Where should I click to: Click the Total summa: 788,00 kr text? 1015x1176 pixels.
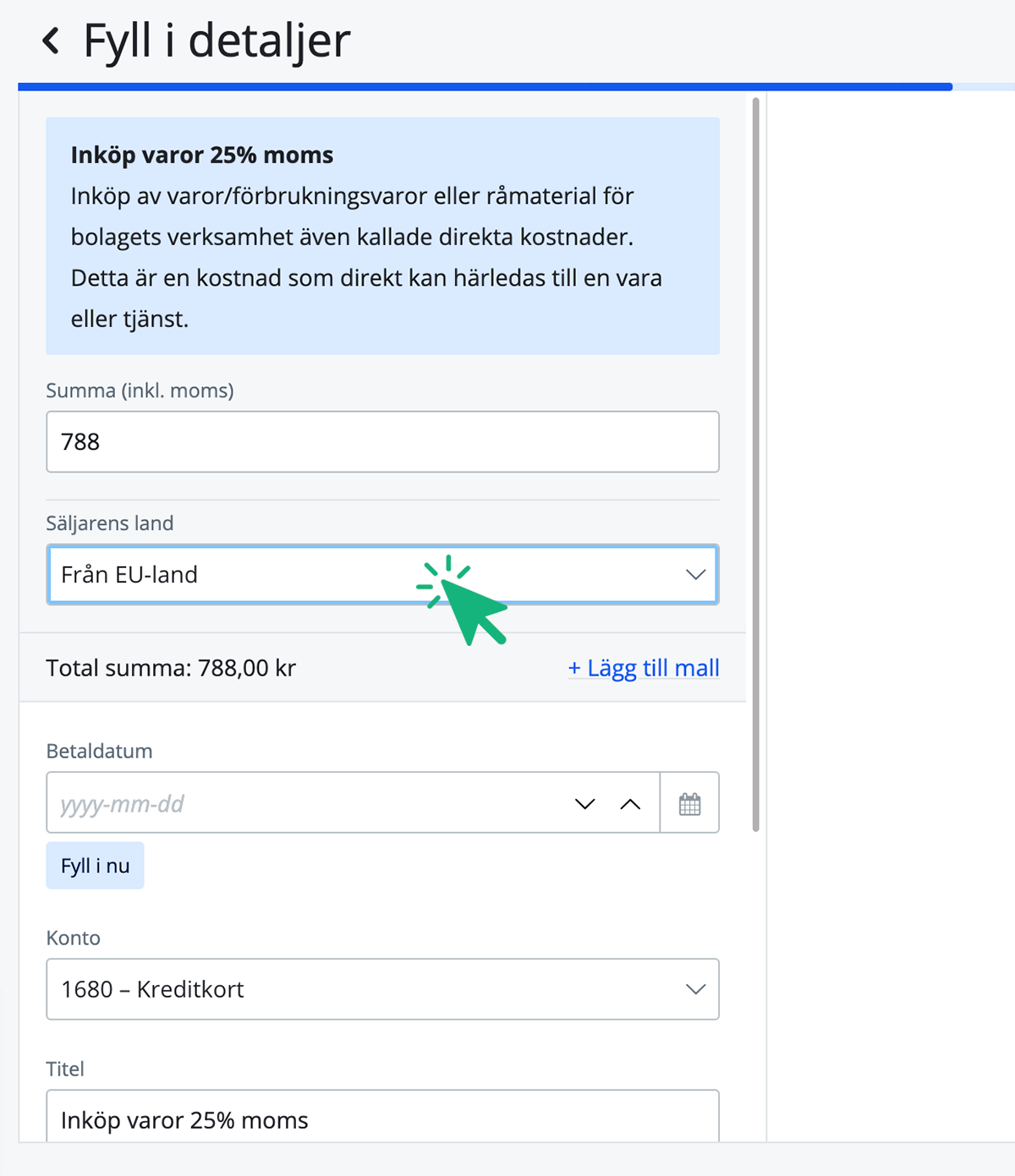(171, 668)
